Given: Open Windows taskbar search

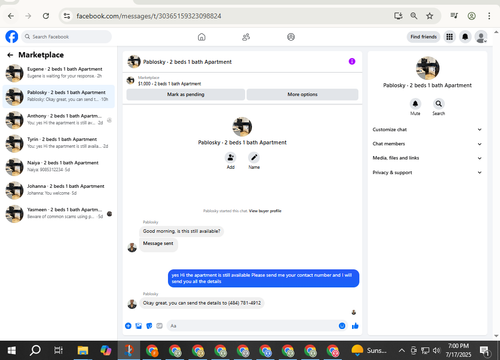Looking at the screenshot, I should [x=35, y=350].
